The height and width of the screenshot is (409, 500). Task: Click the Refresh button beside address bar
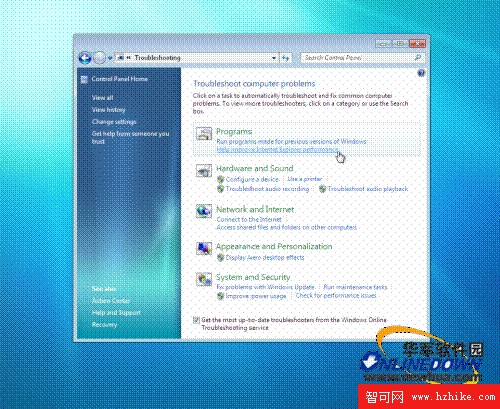pos(286,58)
